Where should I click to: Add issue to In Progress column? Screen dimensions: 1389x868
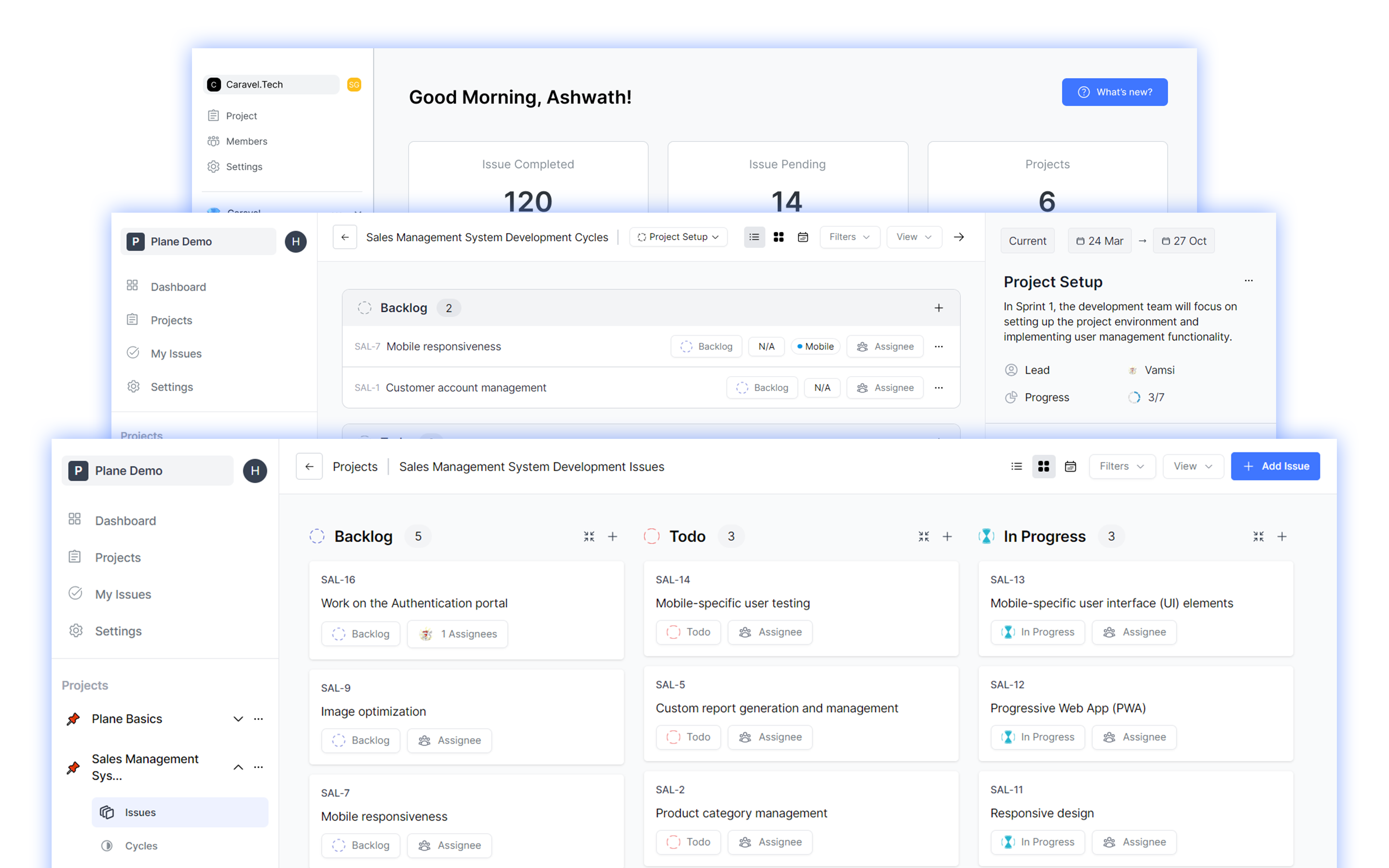pyautogui.click(x=1281, y=536)
